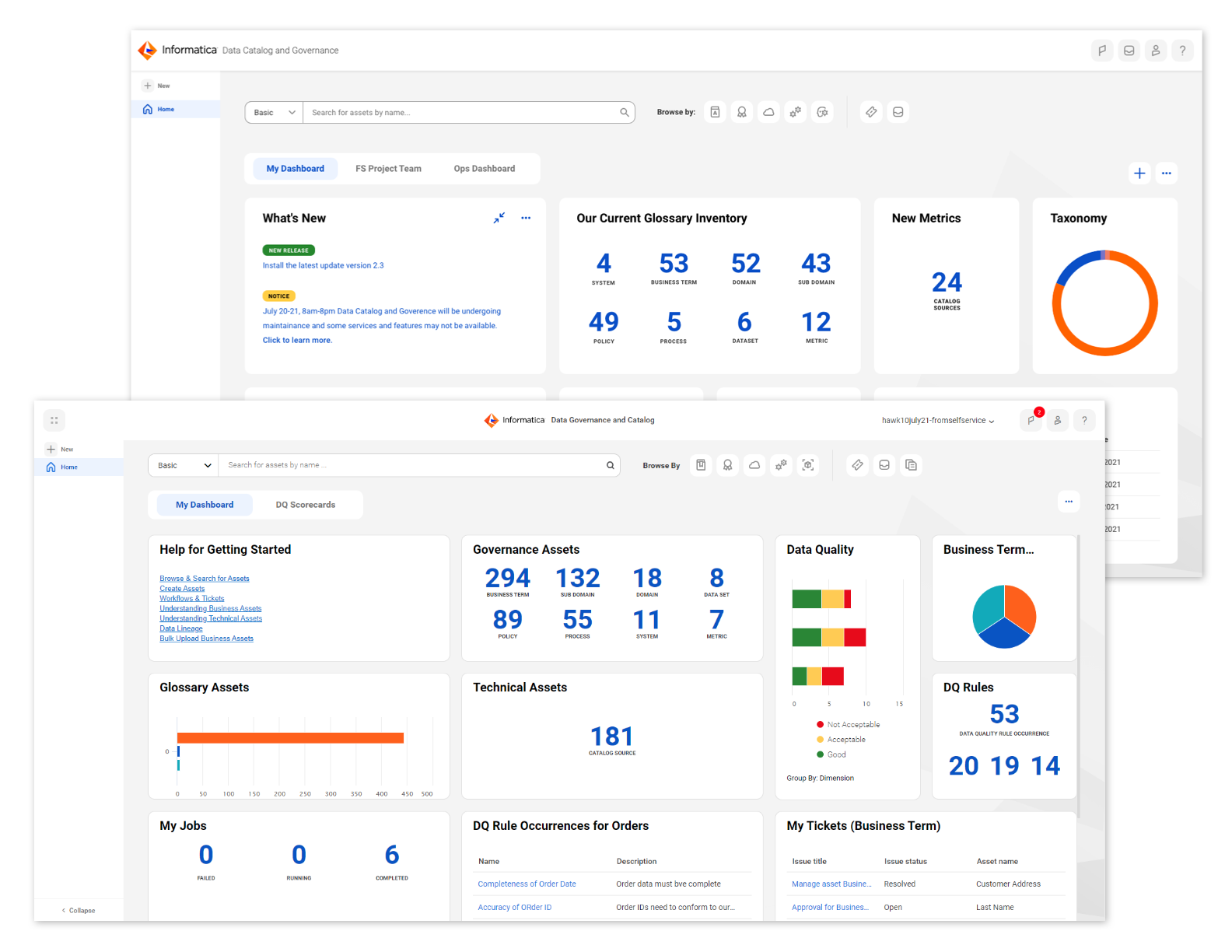Screen dimensions: 1232x952
Task: Browse by glossary icon in back window
Action: point(715,112)
